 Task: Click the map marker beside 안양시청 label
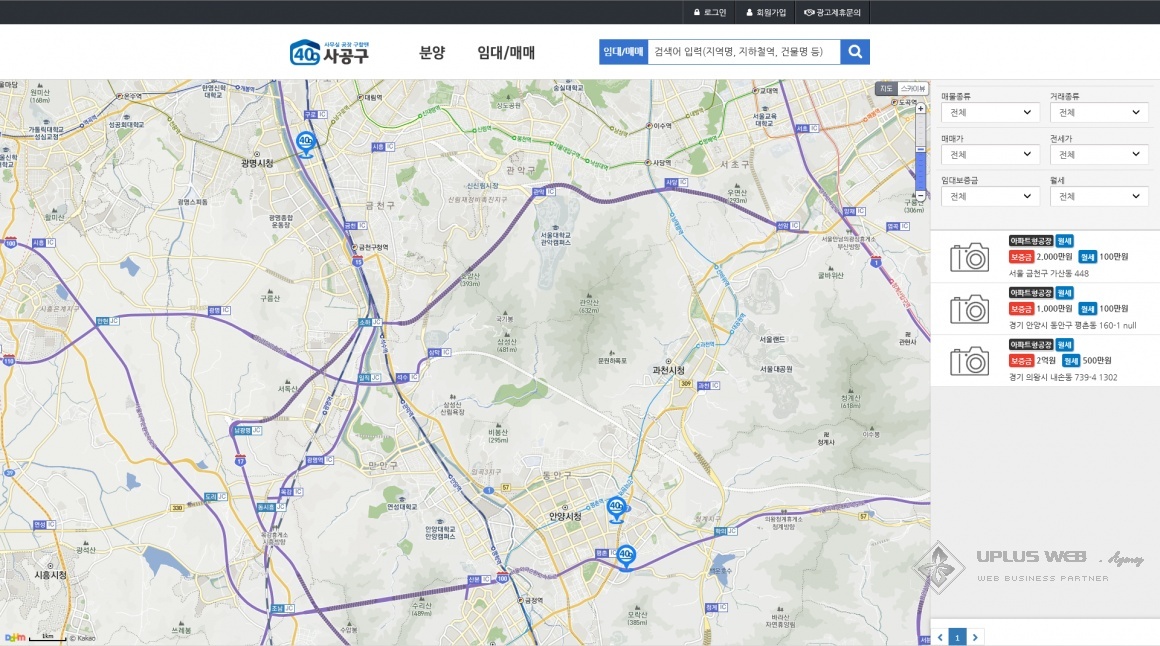[x=615, y=509]
